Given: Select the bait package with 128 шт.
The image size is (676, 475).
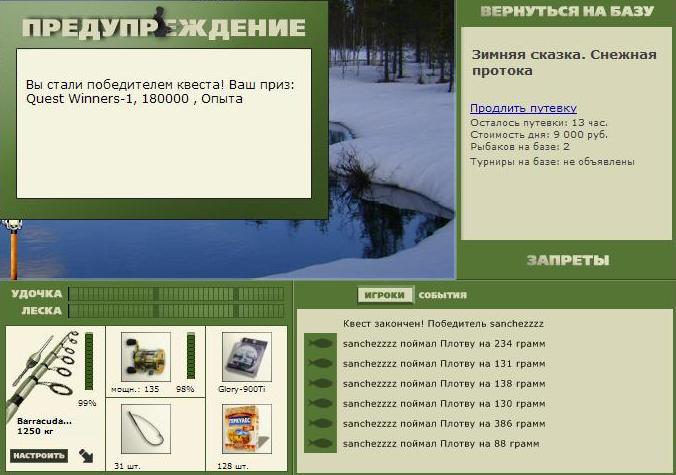Looking at the screenshot, I should [247, 428].
